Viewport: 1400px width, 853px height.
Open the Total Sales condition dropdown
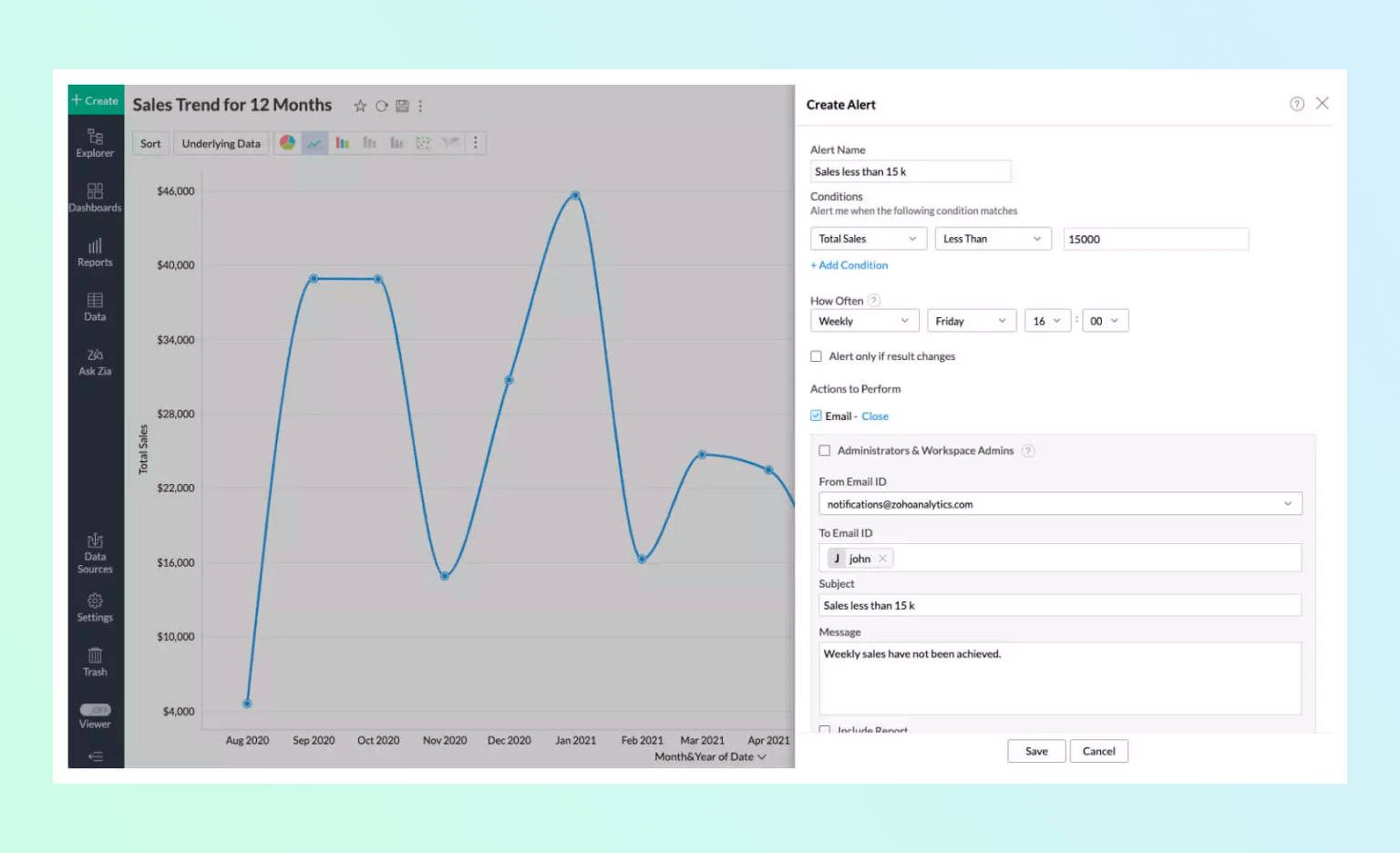tap(868, 239)
